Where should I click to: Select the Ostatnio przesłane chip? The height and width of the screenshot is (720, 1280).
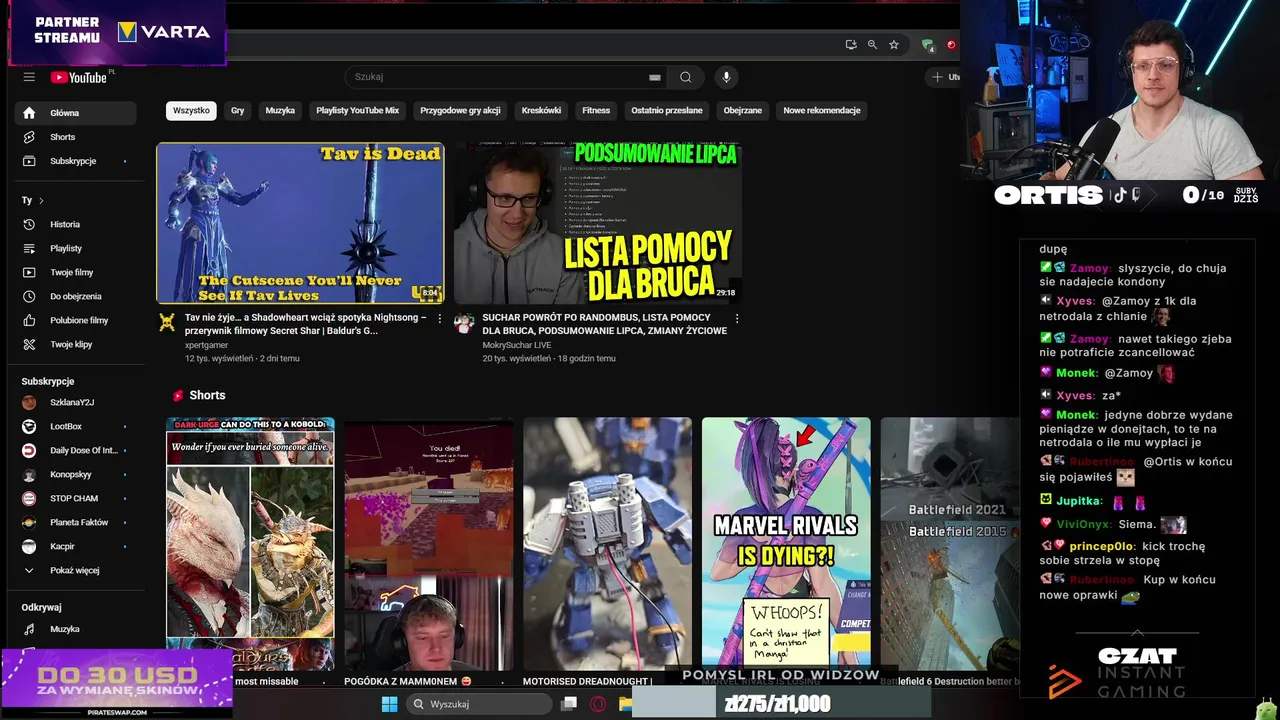click(x=667, y=110)
